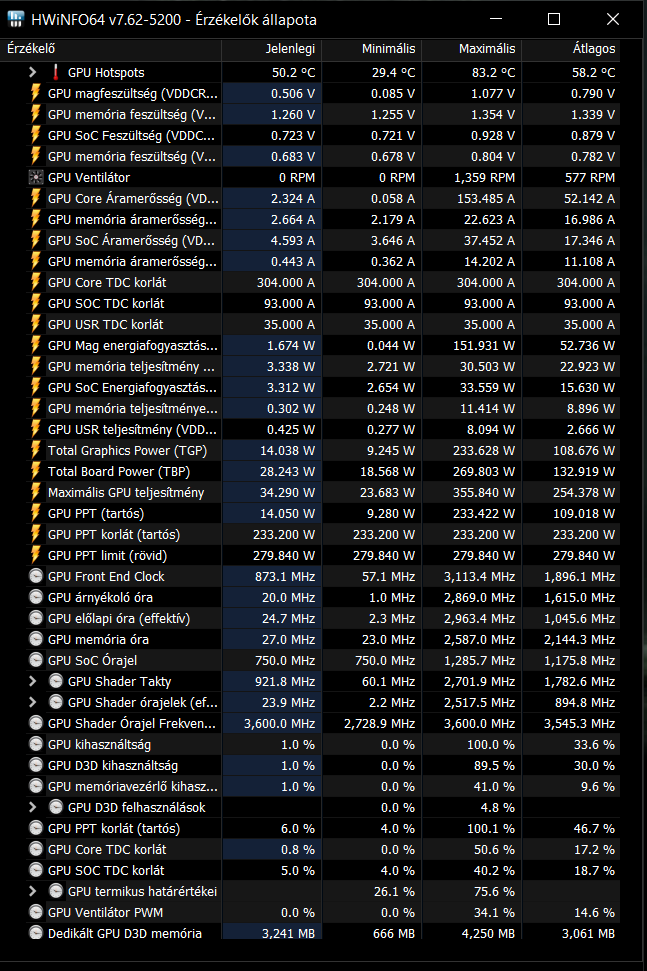Click the HWiNFO64 app icon in title bar
The height and width of the screenshot is (971, 647).
(x=15, y=19)
